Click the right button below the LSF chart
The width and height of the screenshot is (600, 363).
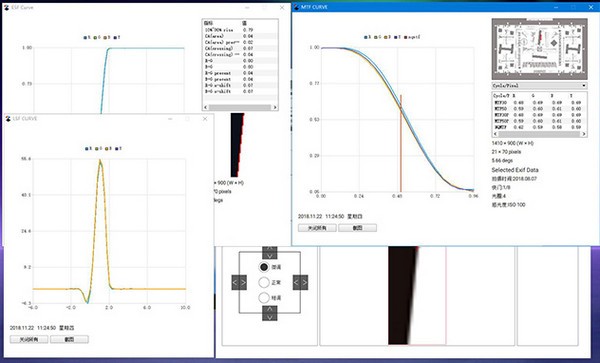[69, 339]
